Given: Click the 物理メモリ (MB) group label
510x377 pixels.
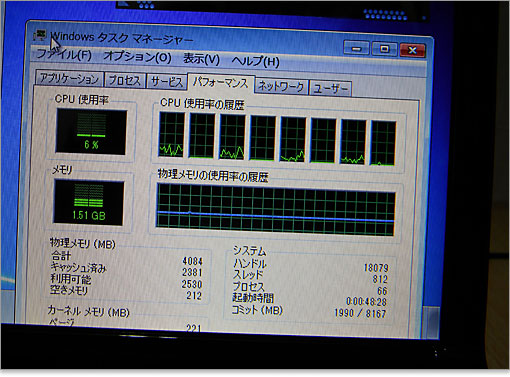Looking at the screenshot, I should click(x=83, y=244).
